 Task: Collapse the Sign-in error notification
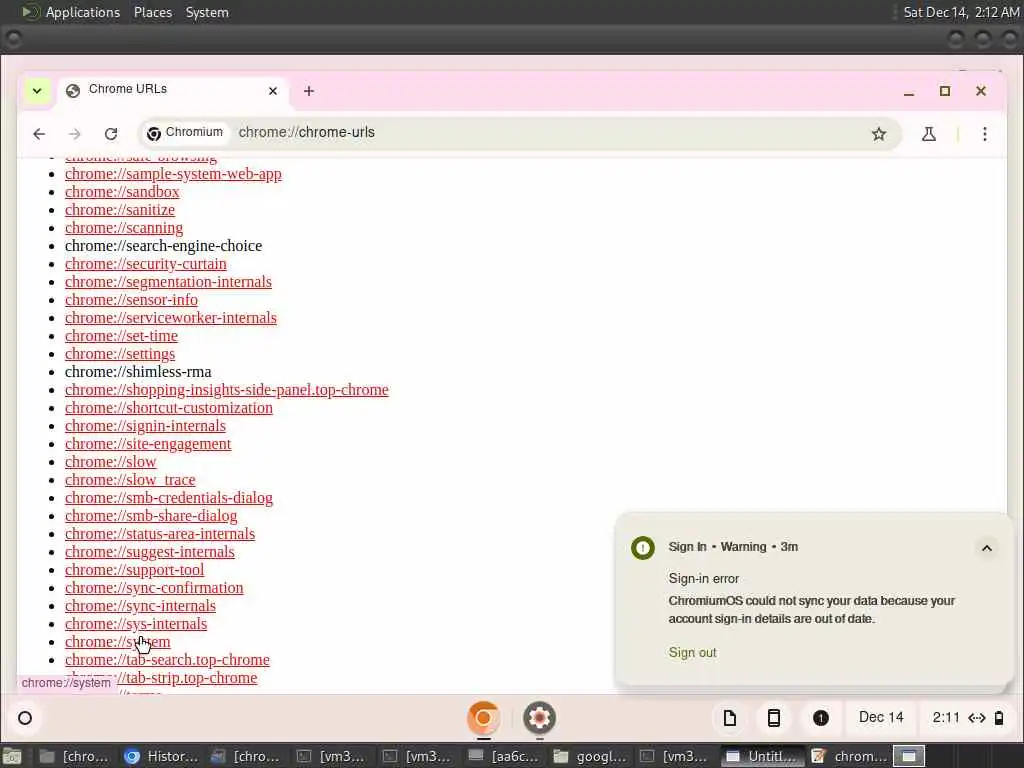click(987, 548)
